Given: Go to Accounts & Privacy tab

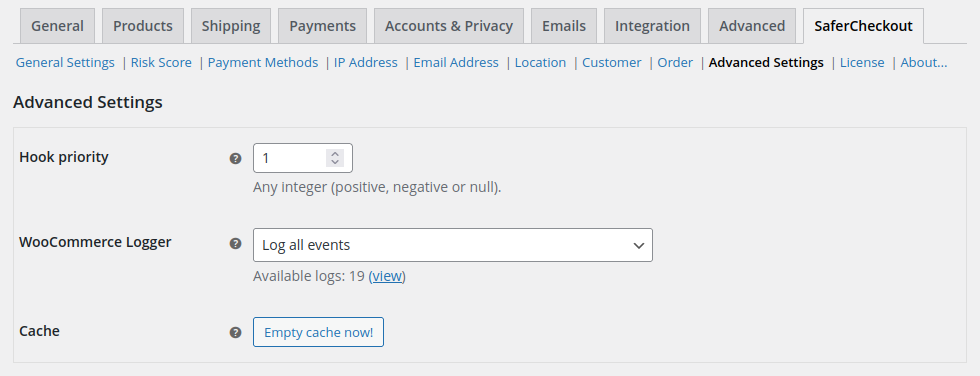Looking at the screenshot, I should (449, 26).
